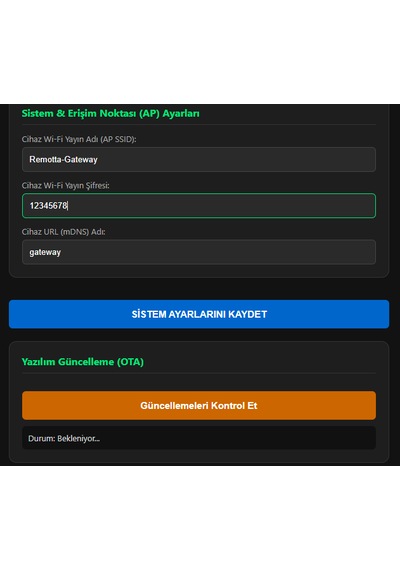Click the 'Sistem & Erişim Noktası (AP) Ayarları' heading
This screenshot has width=400, height=570.
111,113
